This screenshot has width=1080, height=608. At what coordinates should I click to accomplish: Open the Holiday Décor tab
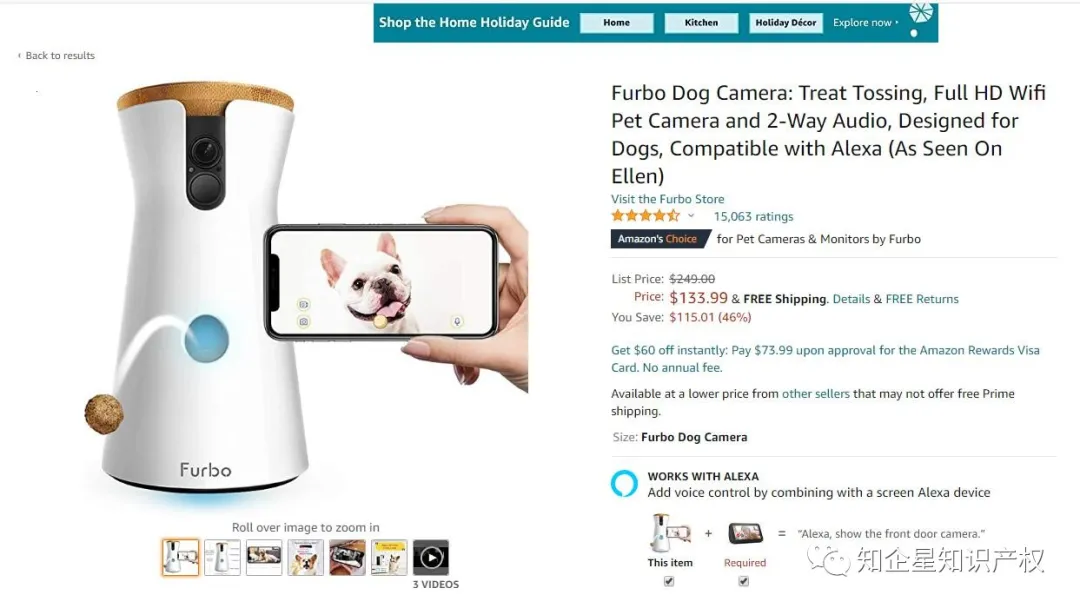[x=786, y=23]
